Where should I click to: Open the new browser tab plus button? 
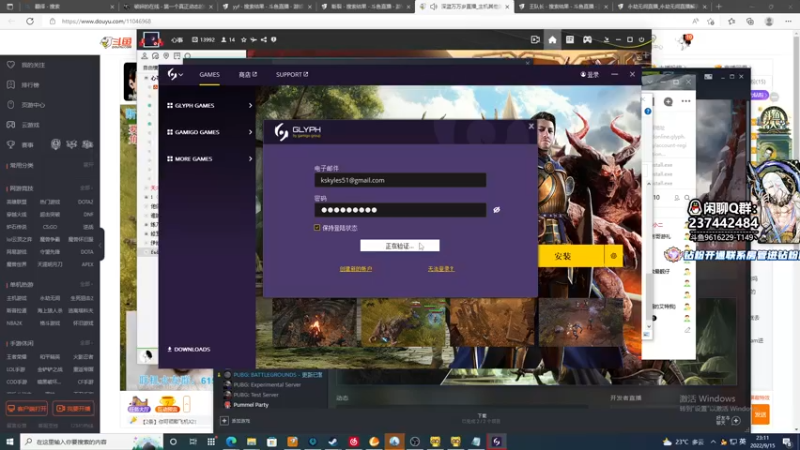718,7
